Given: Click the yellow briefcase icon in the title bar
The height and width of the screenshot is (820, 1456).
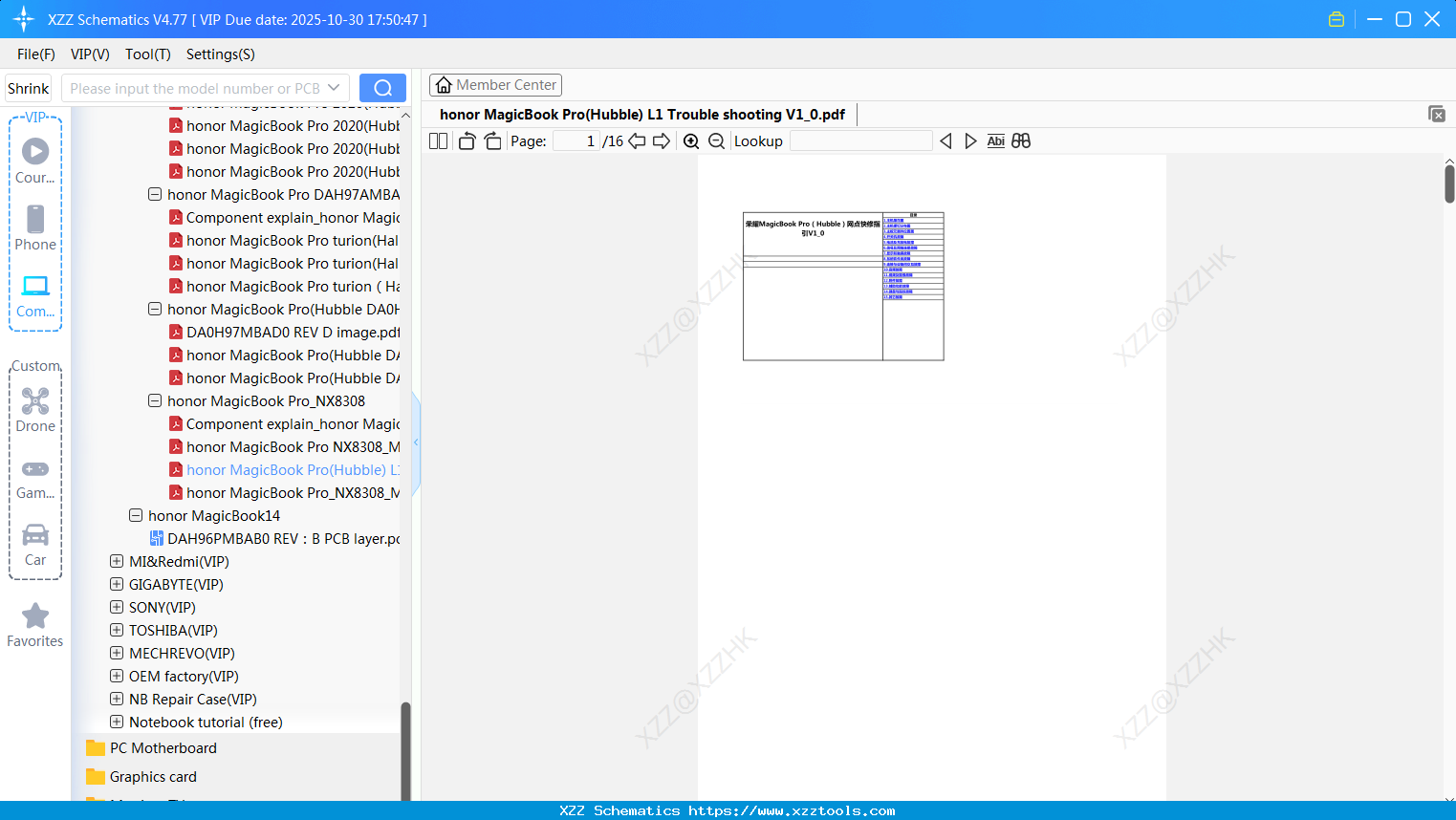Looking at the screenshot, I should tap(1336, 19).
